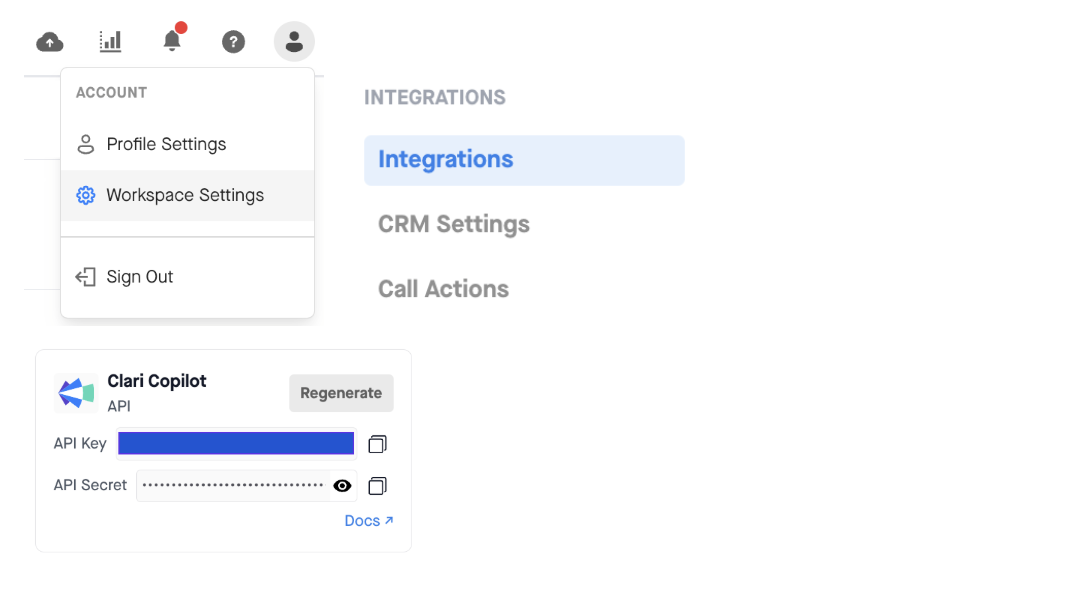1086x592 pixels.
Task: Select the Integrations tab
Action: tap(524, 160)
